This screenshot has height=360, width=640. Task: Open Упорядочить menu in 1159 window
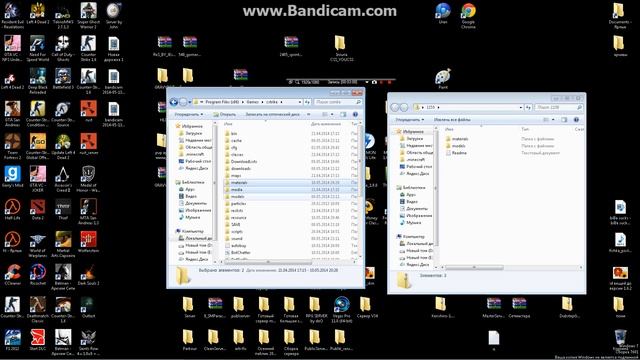[x=409, y=120]
